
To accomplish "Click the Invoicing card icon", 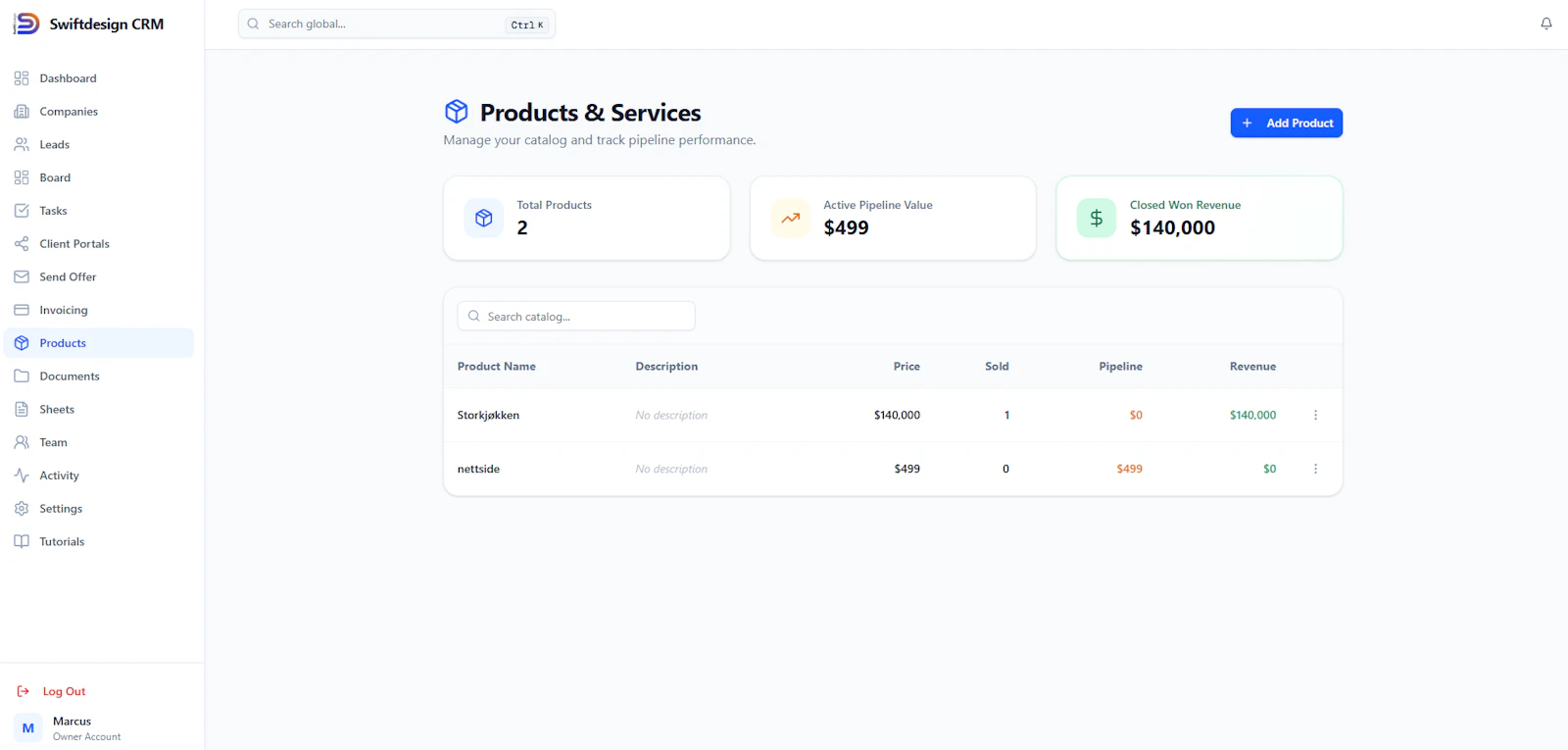I will pos(22,310).
